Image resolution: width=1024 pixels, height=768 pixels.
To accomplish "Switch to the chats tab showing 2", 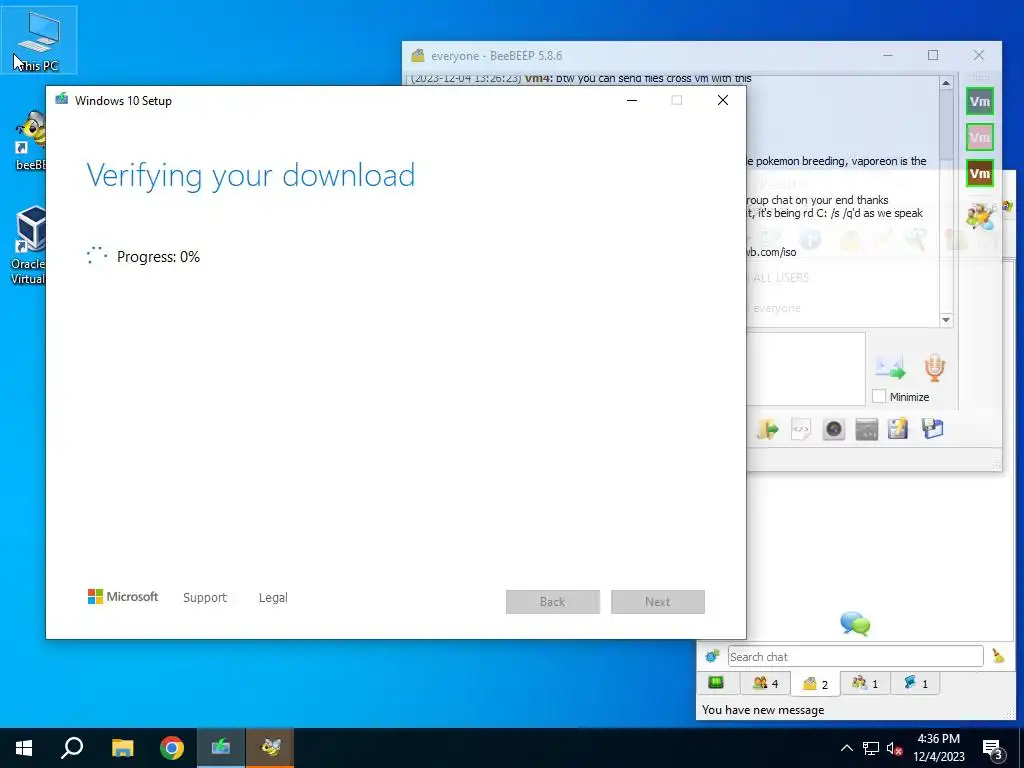I will click(x=815, y=683).
